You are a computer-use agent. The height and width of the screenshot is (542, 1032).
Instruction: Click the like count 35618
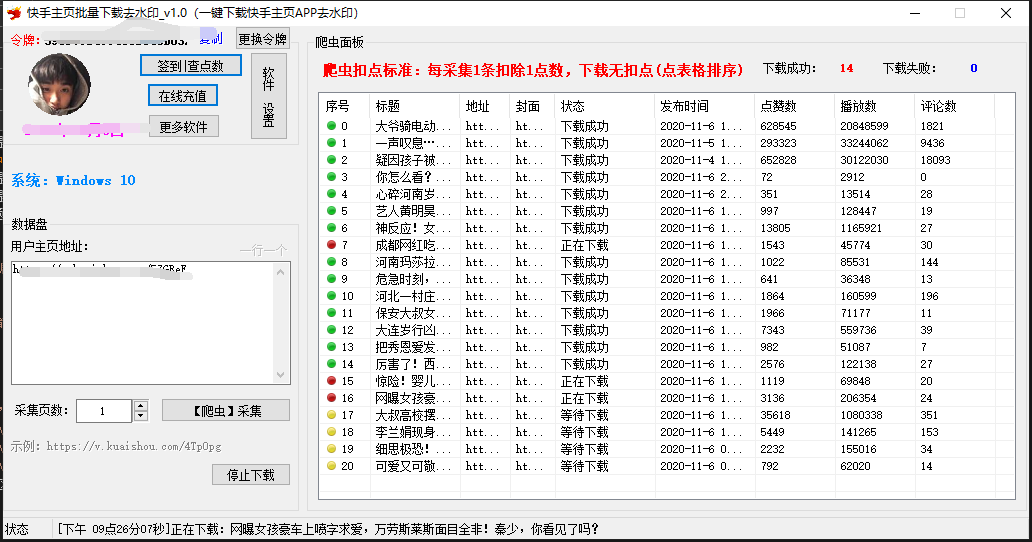tap(775, 415)
